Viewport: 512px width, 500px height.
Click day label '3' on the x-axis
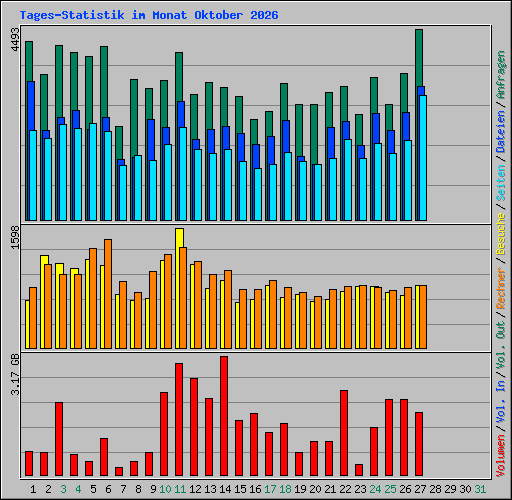coord(63,489)
